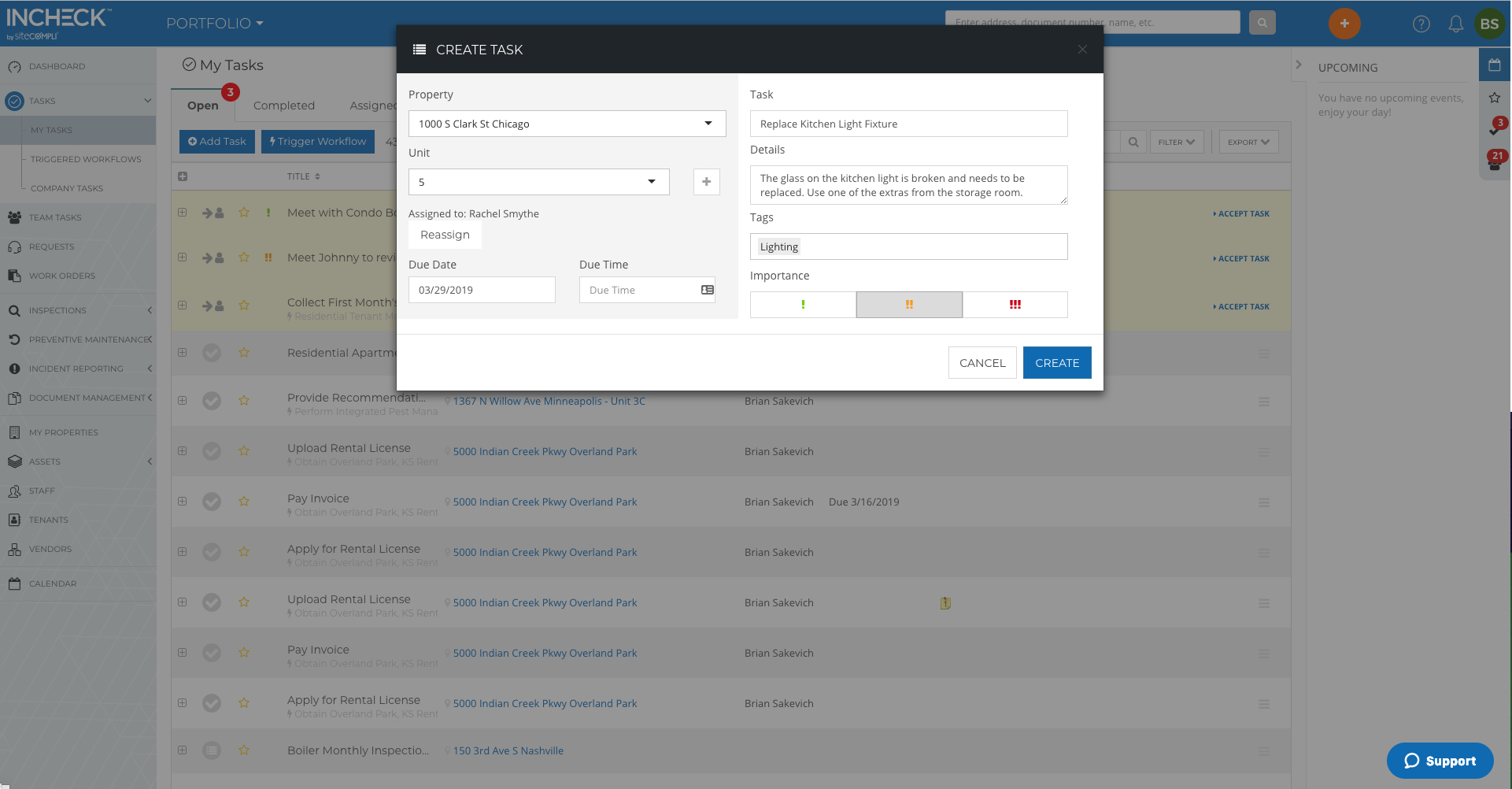
Task: Expand the PORTFOLIO menu in header
Action: 215,24
